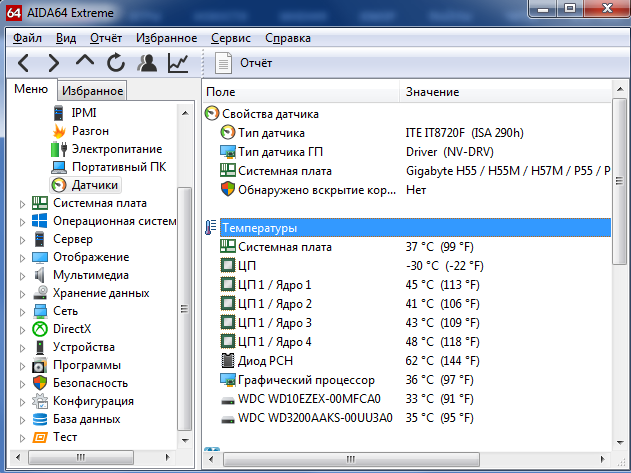This screenshot has width=631, height=473.
Task: Expand the Конфигурация tree node
Action: point(22,402)
